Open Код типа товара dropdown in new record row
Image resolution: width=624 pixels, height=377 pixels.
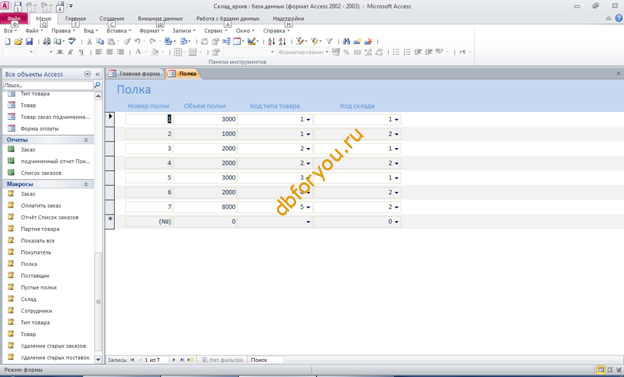point(308,222)
